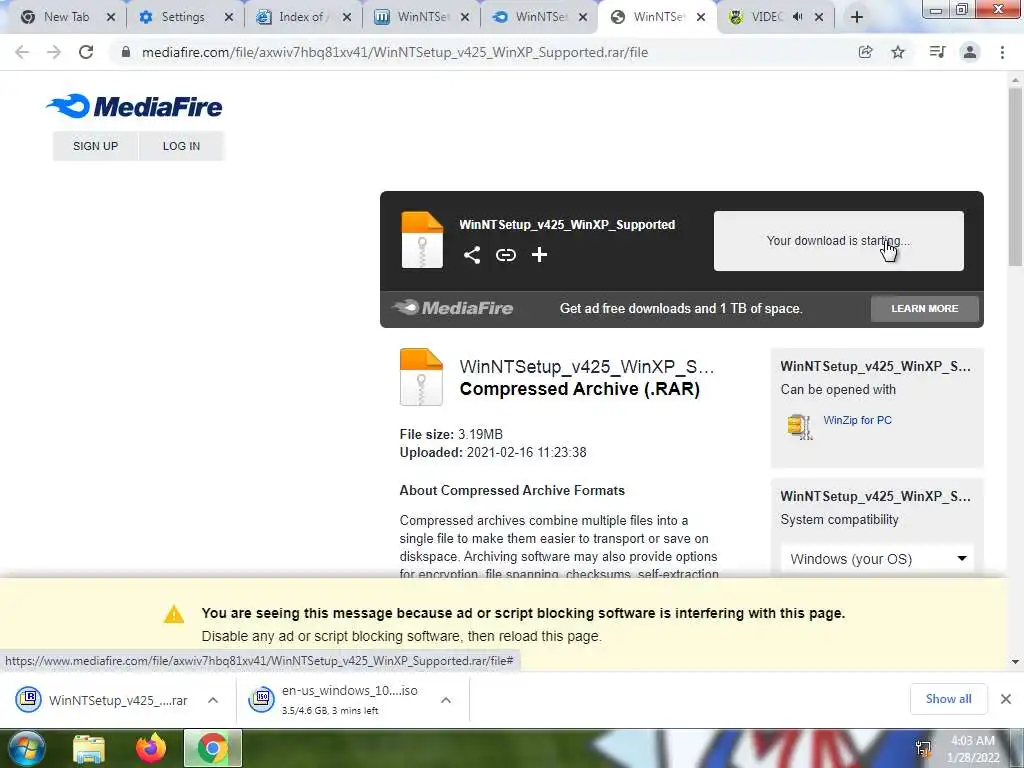Click Show all downloads
The height and width of the screenshot is (768, 1024).
click(948, 699)
